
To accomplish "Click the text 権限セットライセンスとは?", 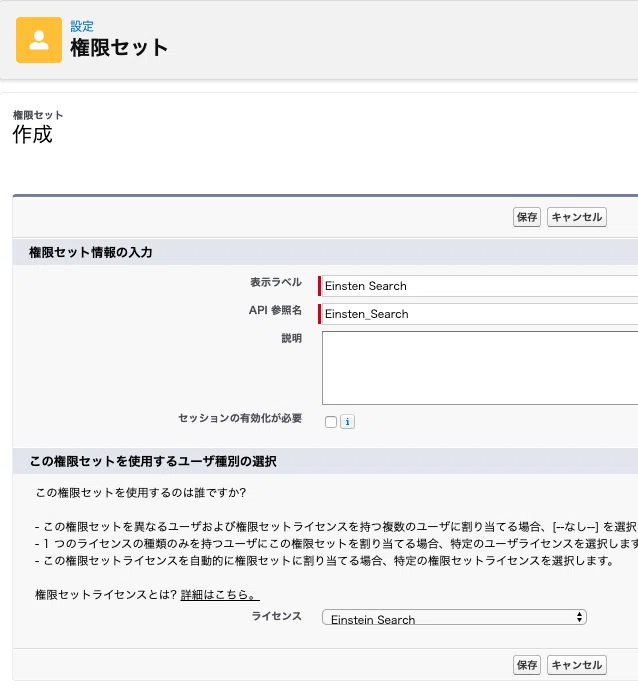I will pos(106,595).
